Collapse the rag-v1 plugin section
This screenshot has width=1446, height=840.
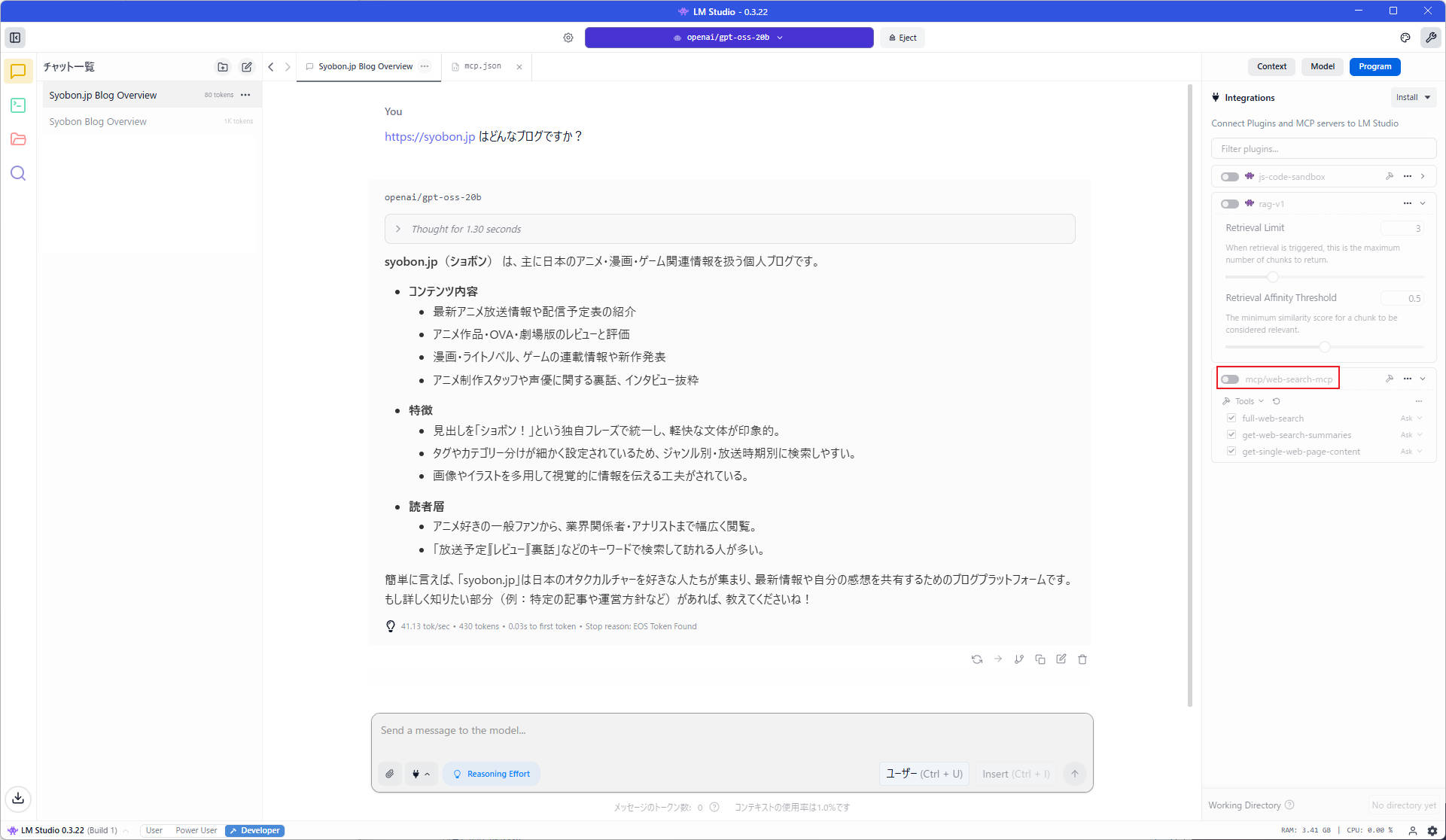click(1423, 204)
